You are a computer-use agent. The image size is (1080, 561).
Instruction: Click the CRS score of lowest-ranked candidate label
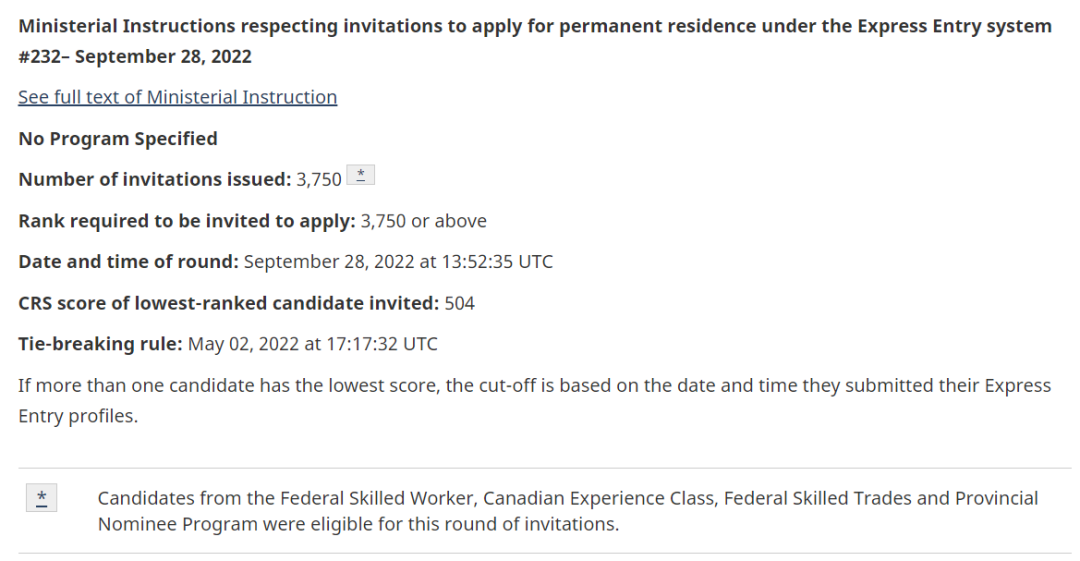[x=229, y=303]
